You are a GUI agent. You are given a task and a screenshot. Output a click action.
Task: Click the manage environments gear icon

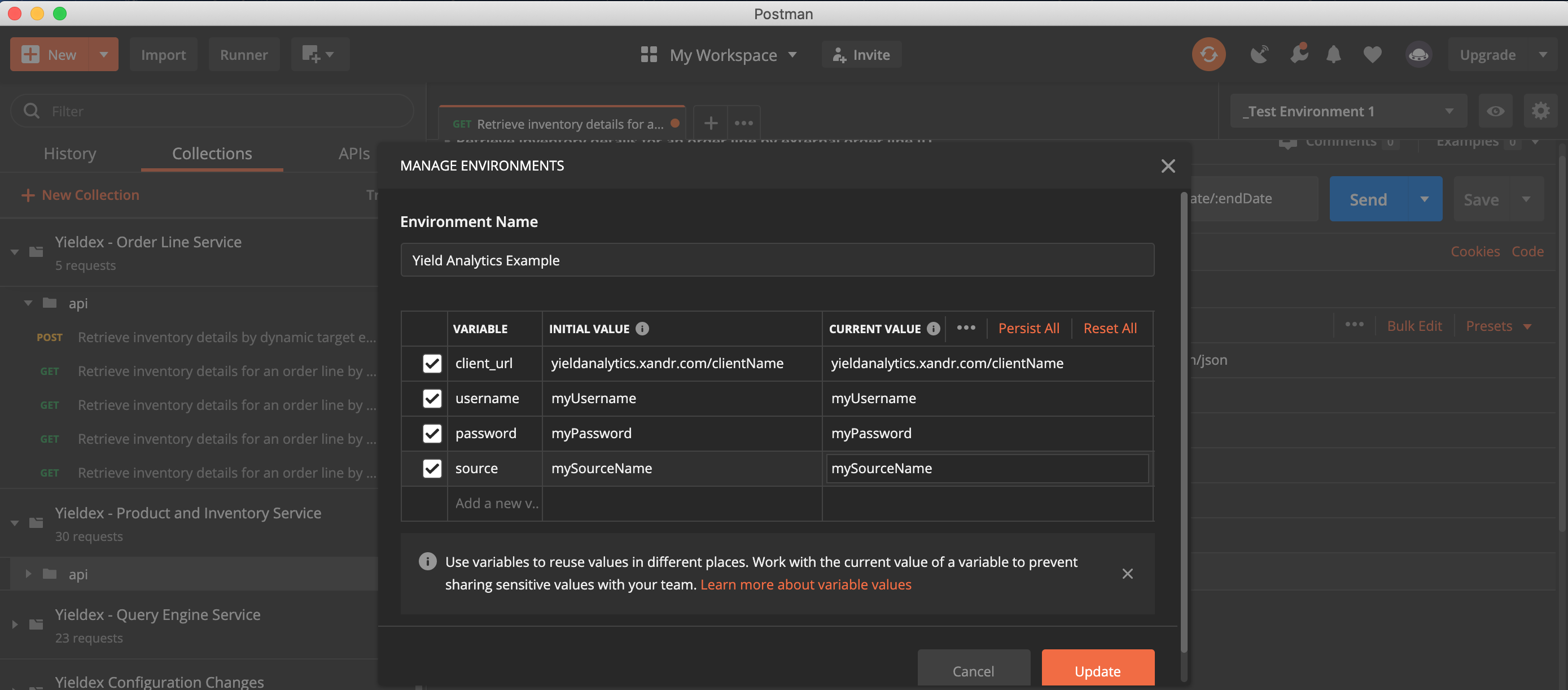1540,111
